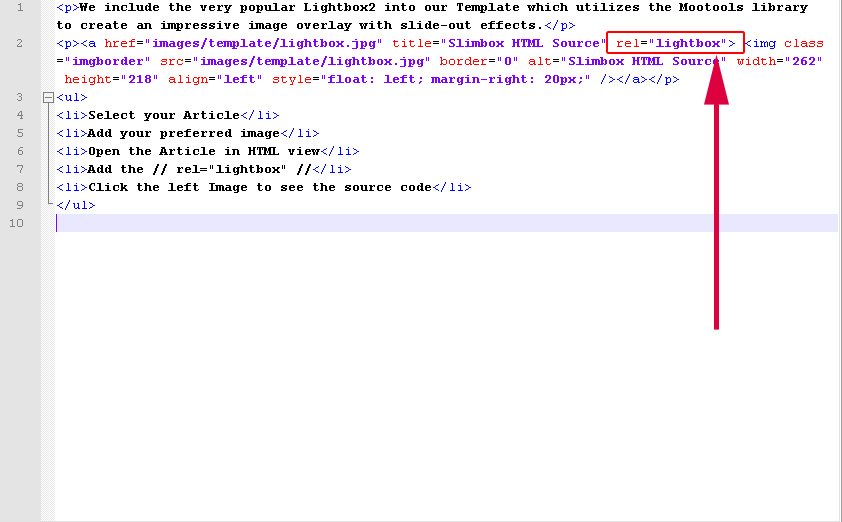
Task: Click the width value "262"
Action: coord(804,61)
